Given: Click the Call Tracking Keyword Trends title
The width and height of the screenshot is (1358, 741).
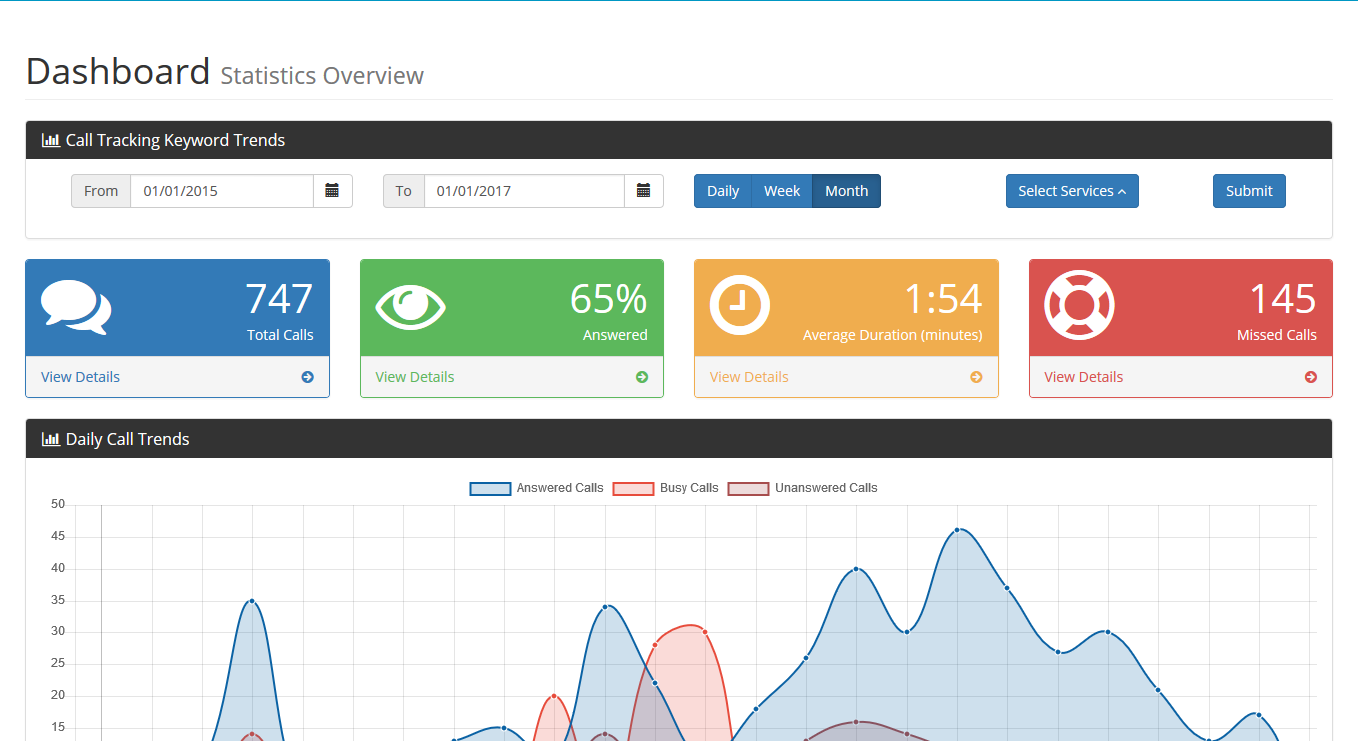Looking at the screenshot, I should pyautogui.click(x=176, y=140).
